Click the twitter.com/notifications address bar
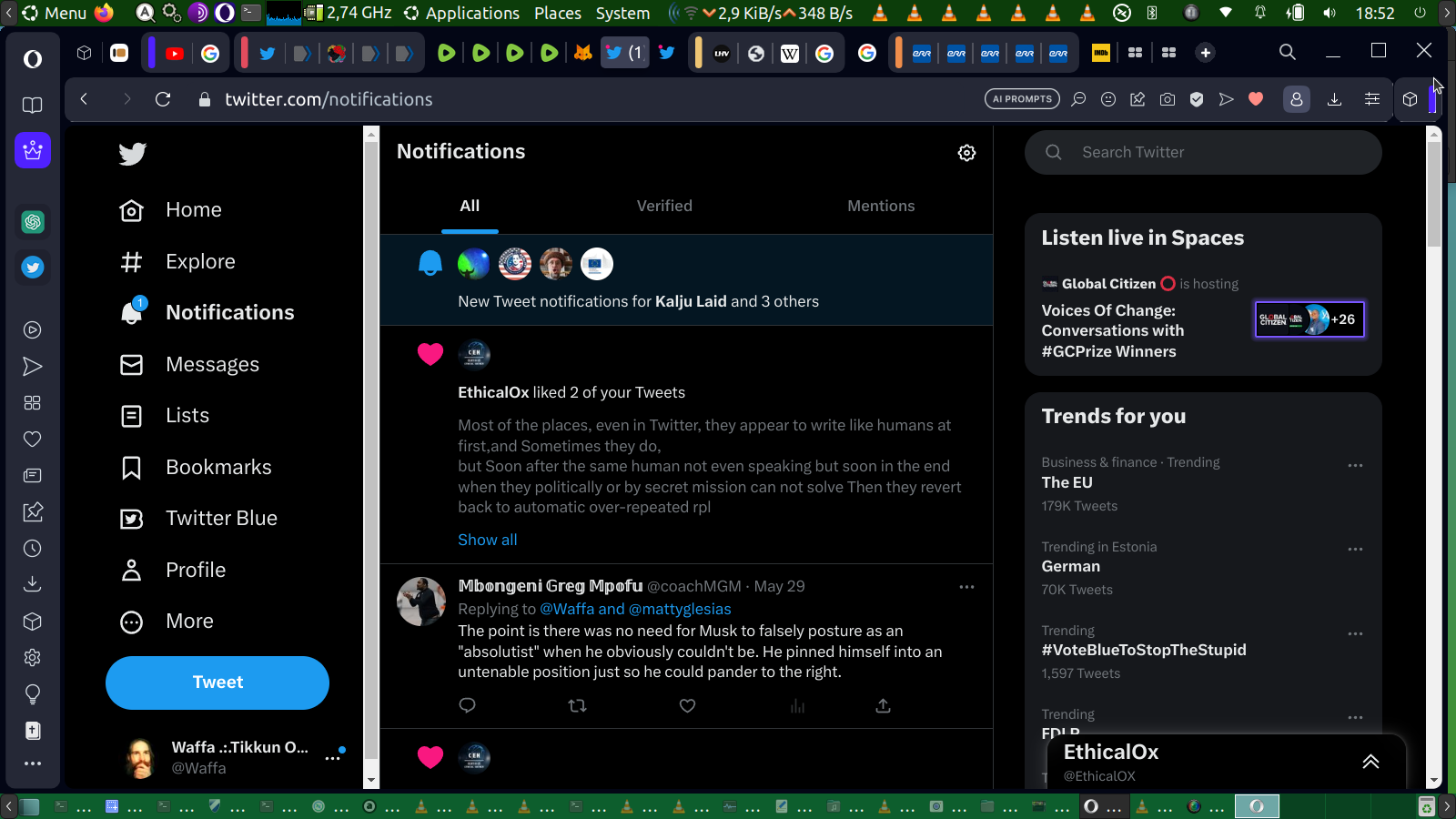This screenshot has height=819, width=1456. tap(329, 99)
